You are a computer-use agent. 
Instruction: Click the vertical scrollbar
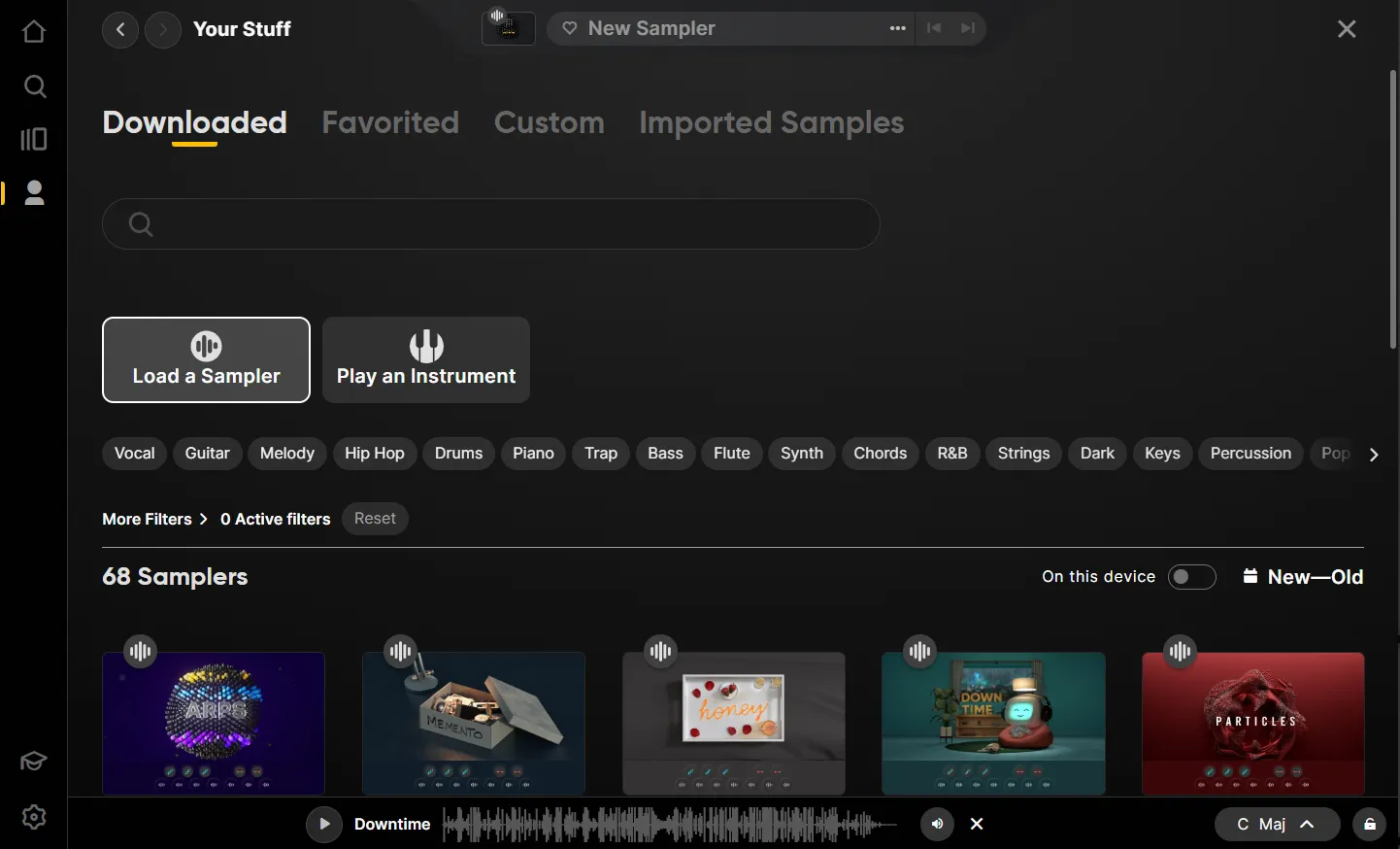(x=1394, y=209)
